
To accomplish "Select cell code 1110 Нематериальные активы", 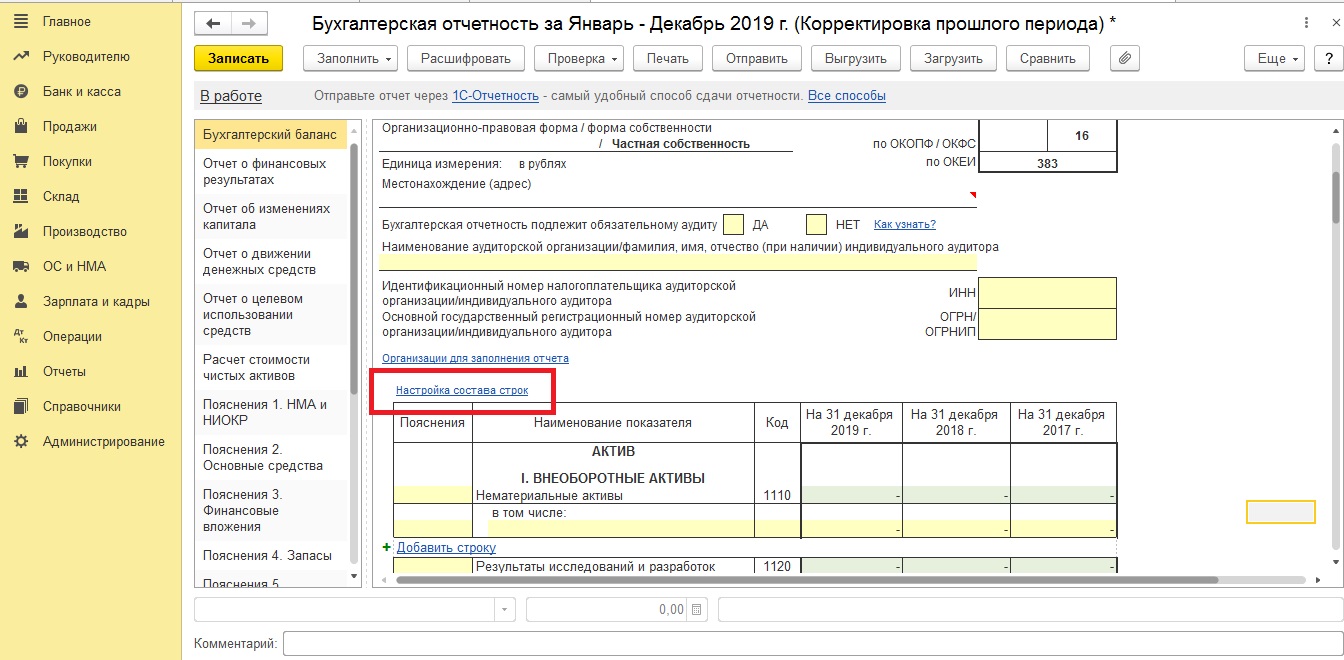I will [777, 495].
